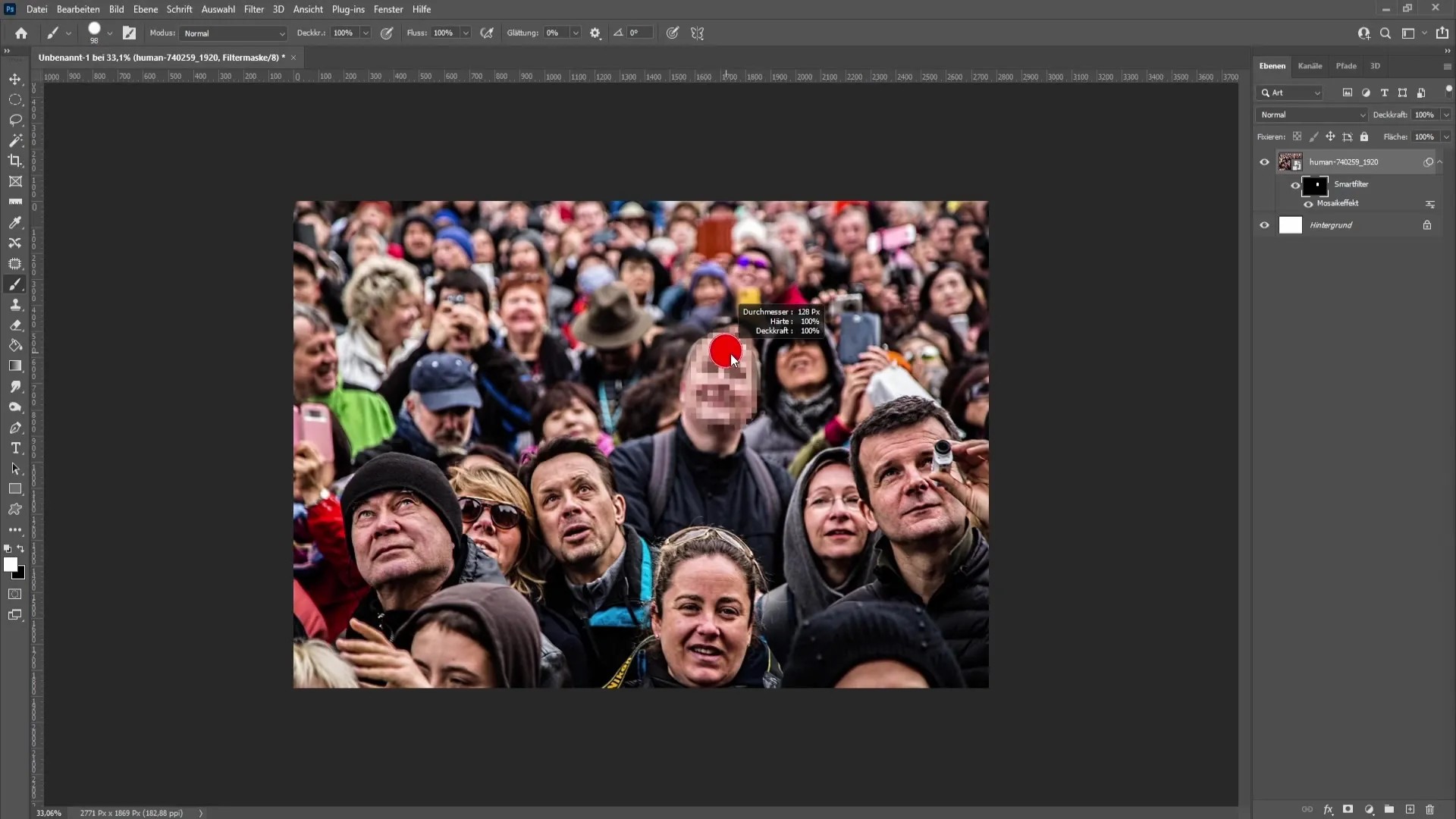Image resolution: width=1456 pixels, height=819 pixels.
Task: Select the Move tool
Action: (x=15, y=78)
